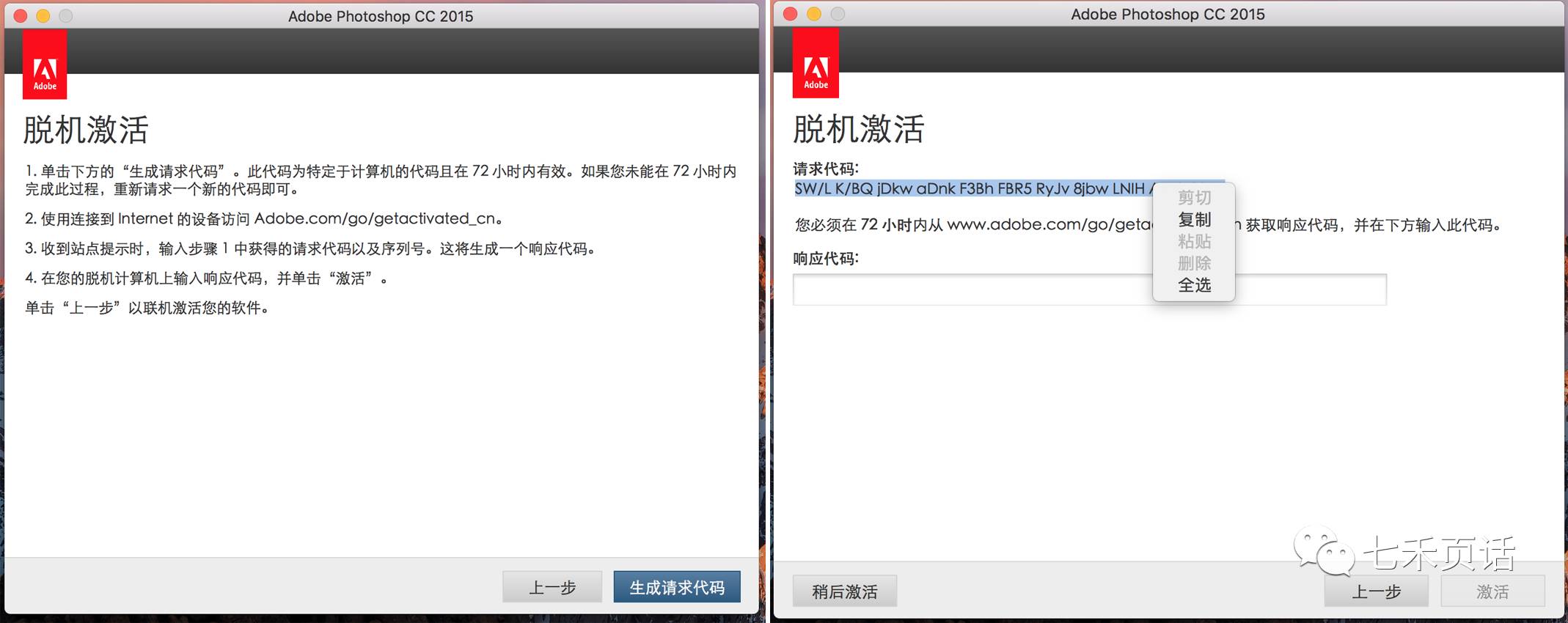Click step 3 instruction about 序列号
This screenshot has width=1568, height=623.
310,248
